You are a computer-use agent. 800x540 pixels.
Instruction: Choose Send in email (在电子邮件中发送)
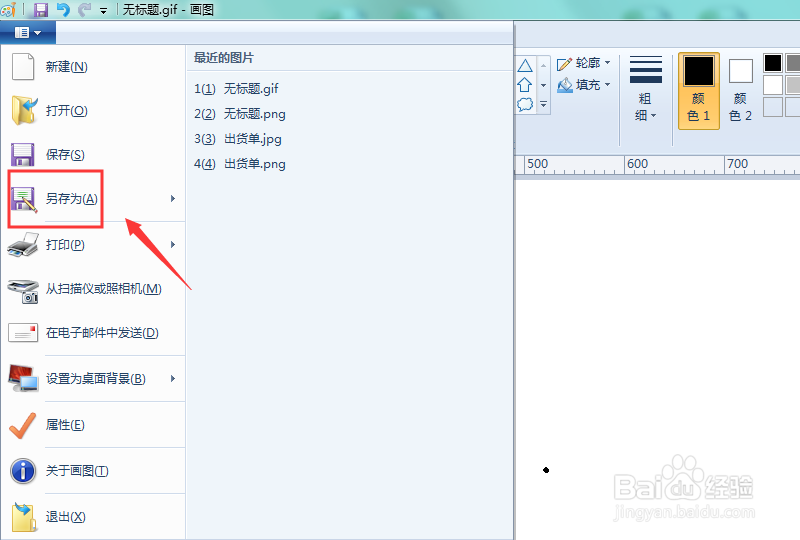[x=94, y=333]
